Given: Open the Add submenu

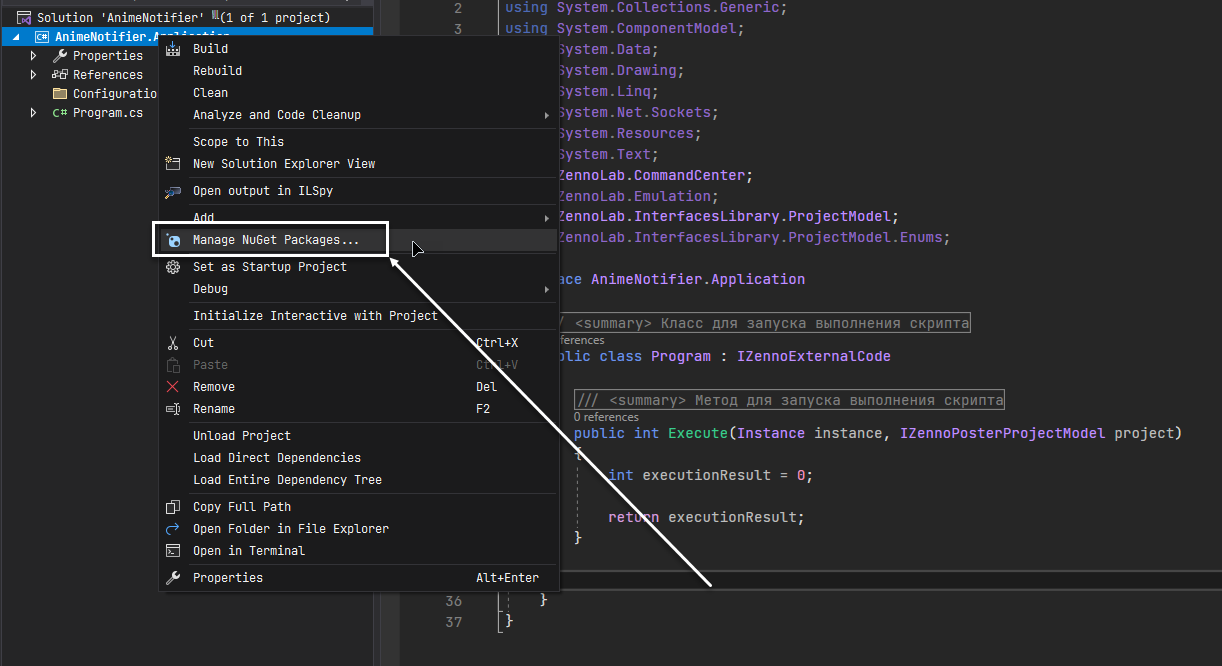Looking at the screenshot, I should point(203,217).
